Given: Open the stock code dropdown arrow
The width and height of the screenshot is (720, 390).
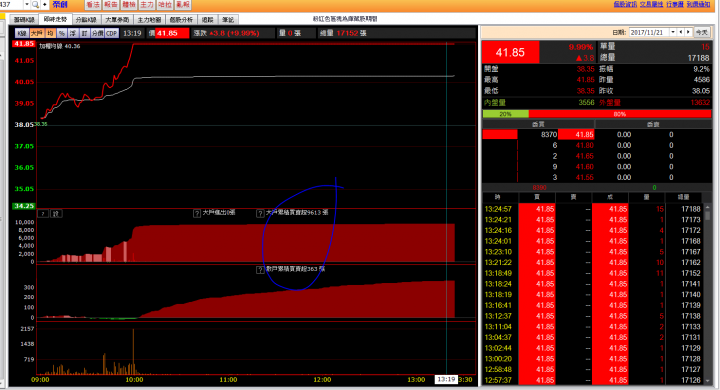Looking at the screenshot, I should coord(27,5).
